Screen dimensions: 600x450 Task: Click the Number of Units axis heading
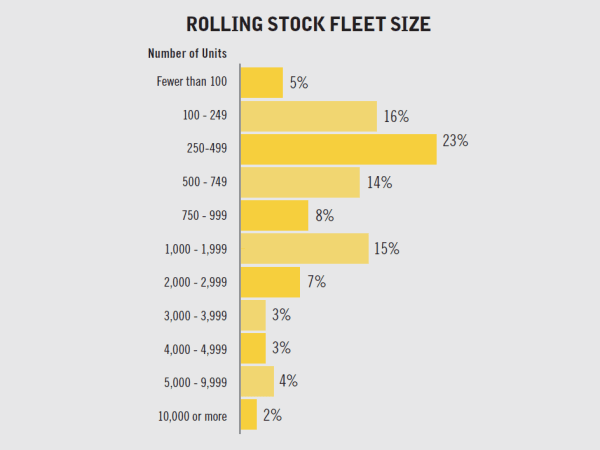pos(187,52)
